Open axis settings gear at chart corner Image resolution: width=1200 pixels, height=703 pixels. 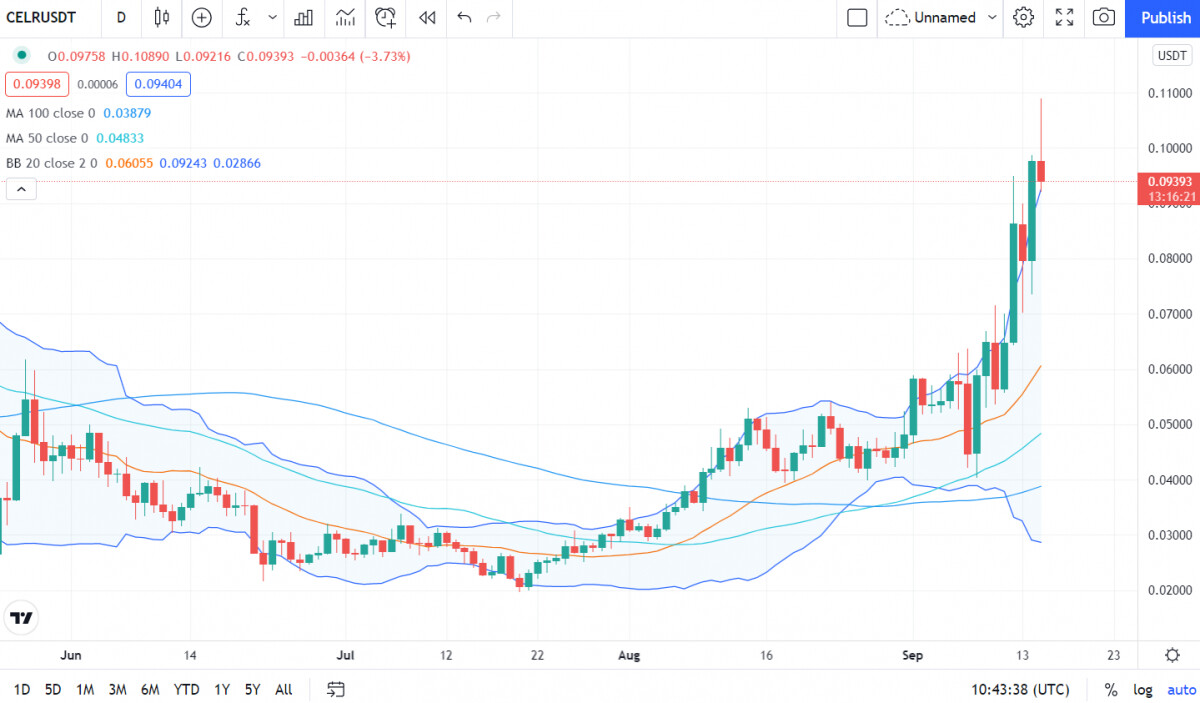[x=1172, y=655]
